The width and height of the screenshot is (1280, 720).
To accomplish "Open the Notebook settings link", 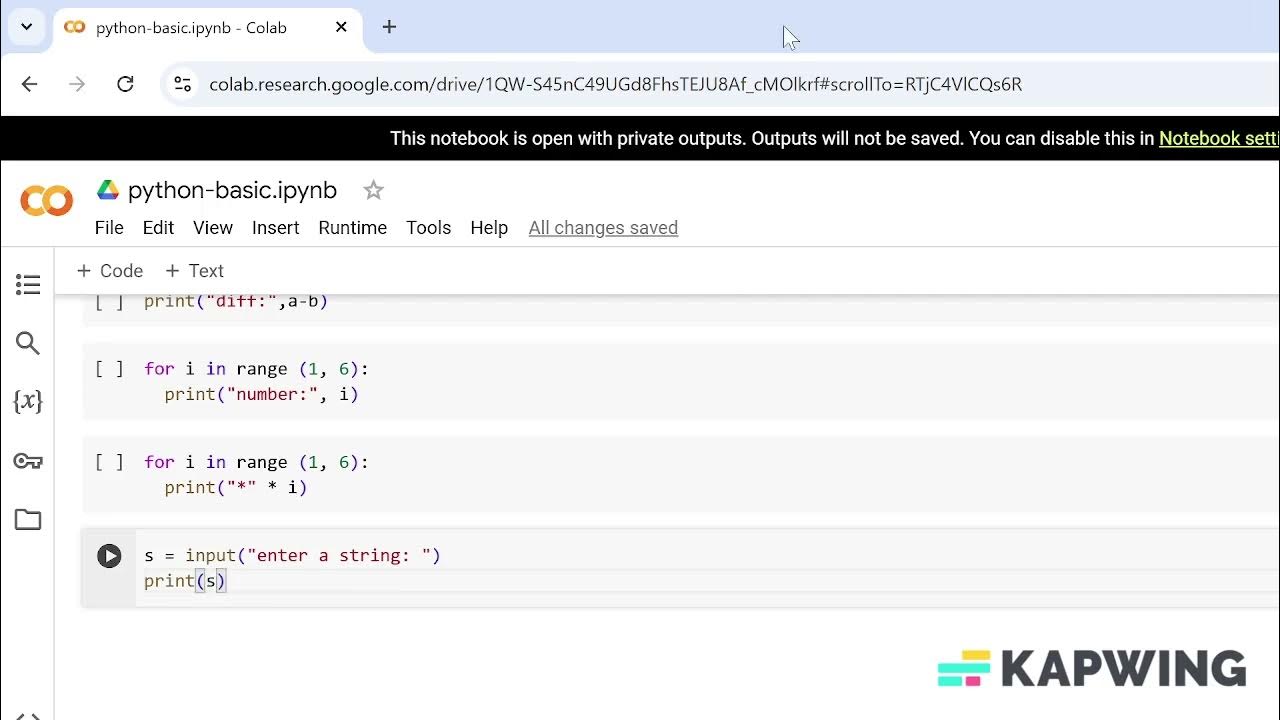I will (x=1218, y=139).
